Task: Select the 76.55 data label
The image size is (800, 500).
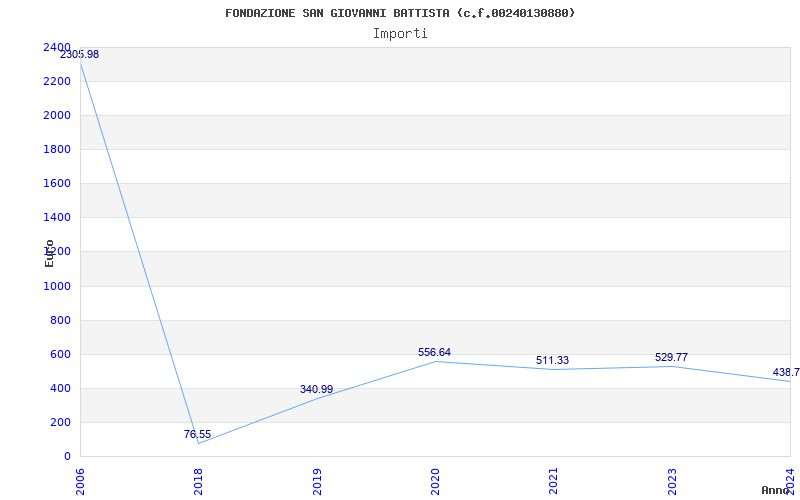Action: [197, 434]
